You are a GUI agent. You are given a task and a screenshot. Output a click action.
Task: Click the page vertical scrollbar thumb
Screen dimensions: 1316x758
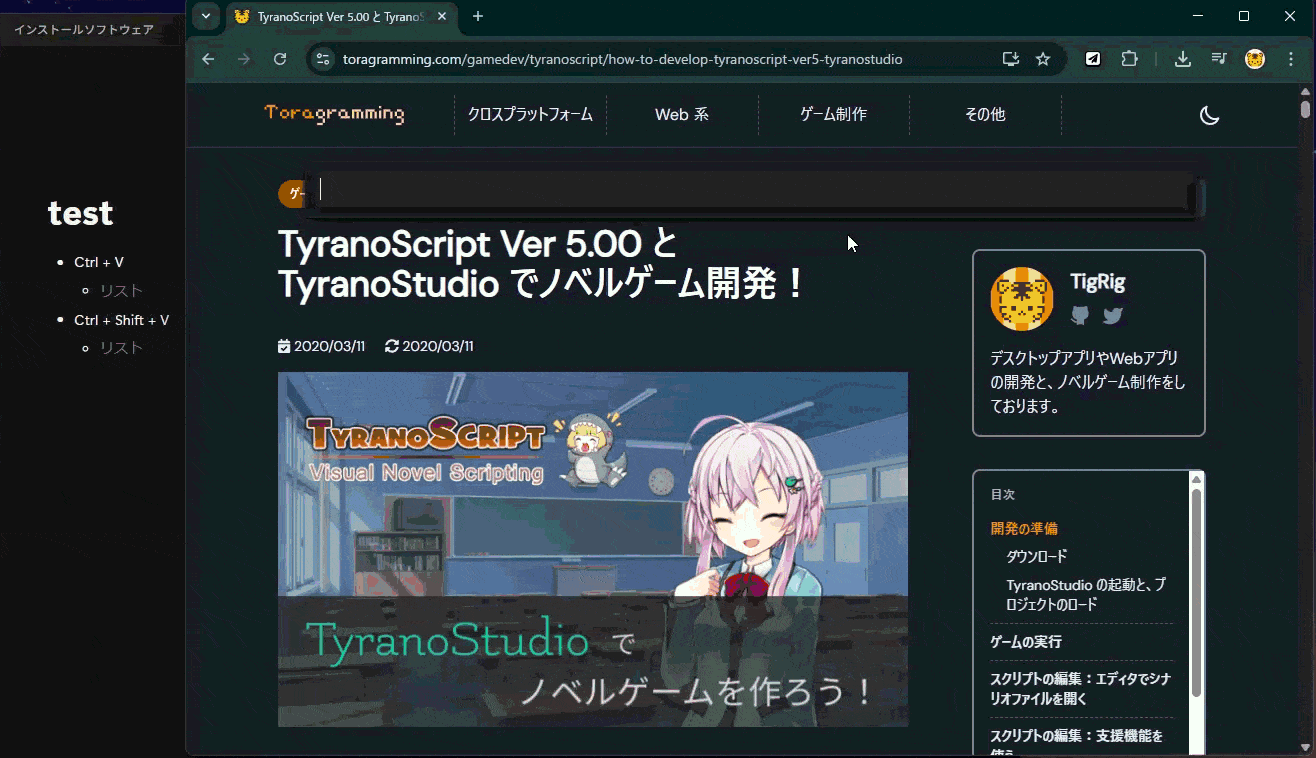pyautogui.click(x=1305, y=108)
